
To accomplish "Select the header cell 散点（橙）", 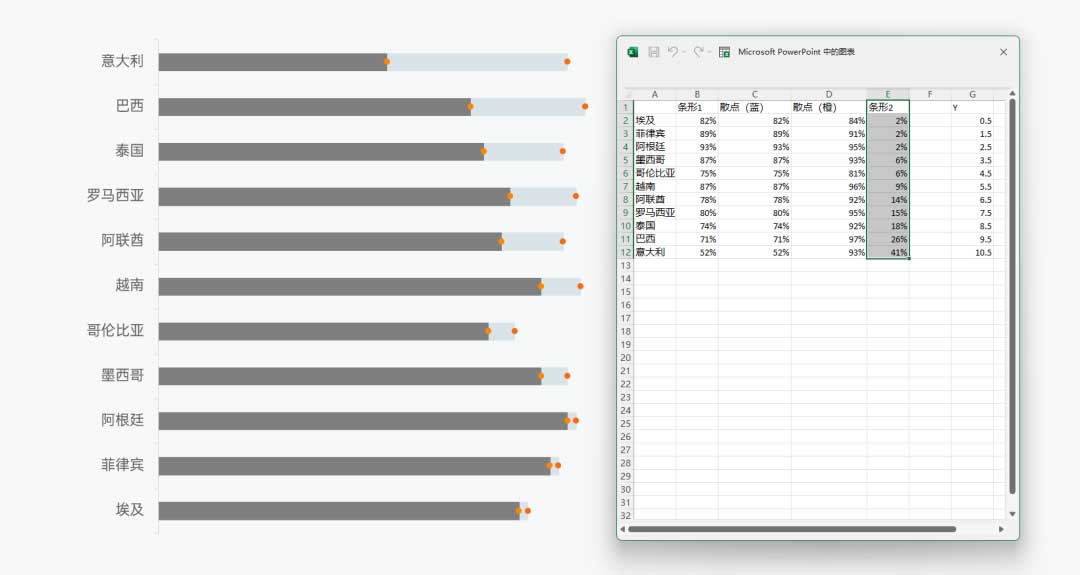I will (828, 107).
